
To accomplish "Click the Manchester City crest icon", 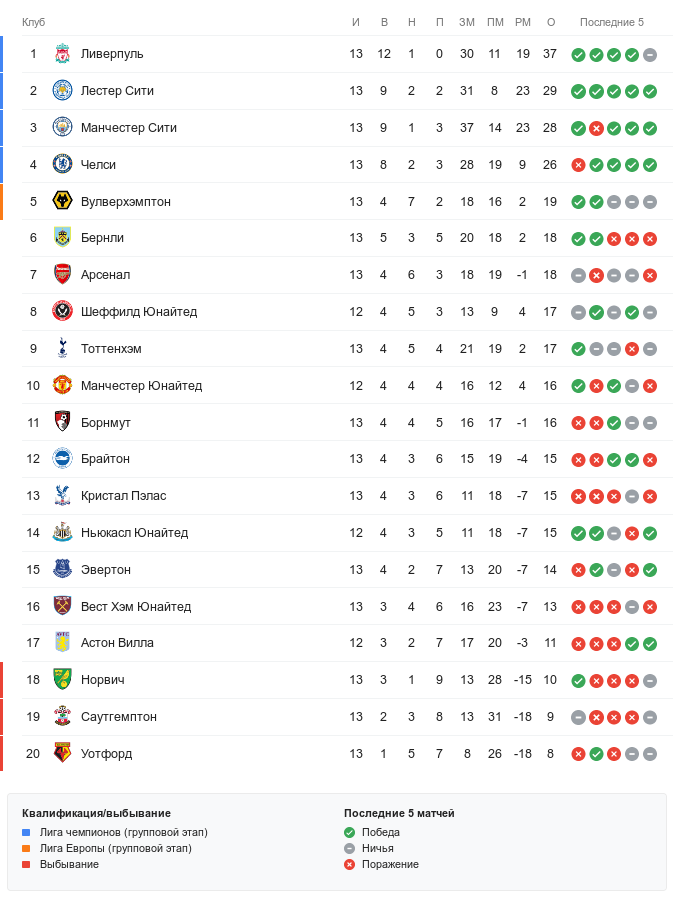I will (62, 128).
